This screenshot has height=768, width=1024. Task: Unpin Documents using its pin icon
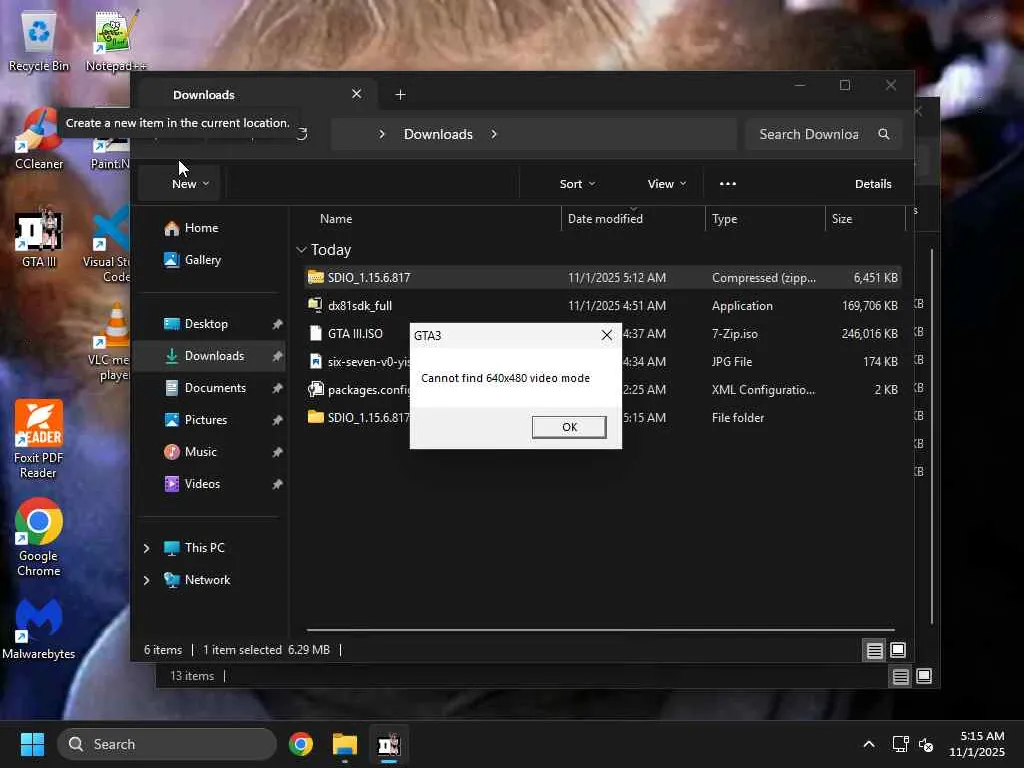[278, 388]
